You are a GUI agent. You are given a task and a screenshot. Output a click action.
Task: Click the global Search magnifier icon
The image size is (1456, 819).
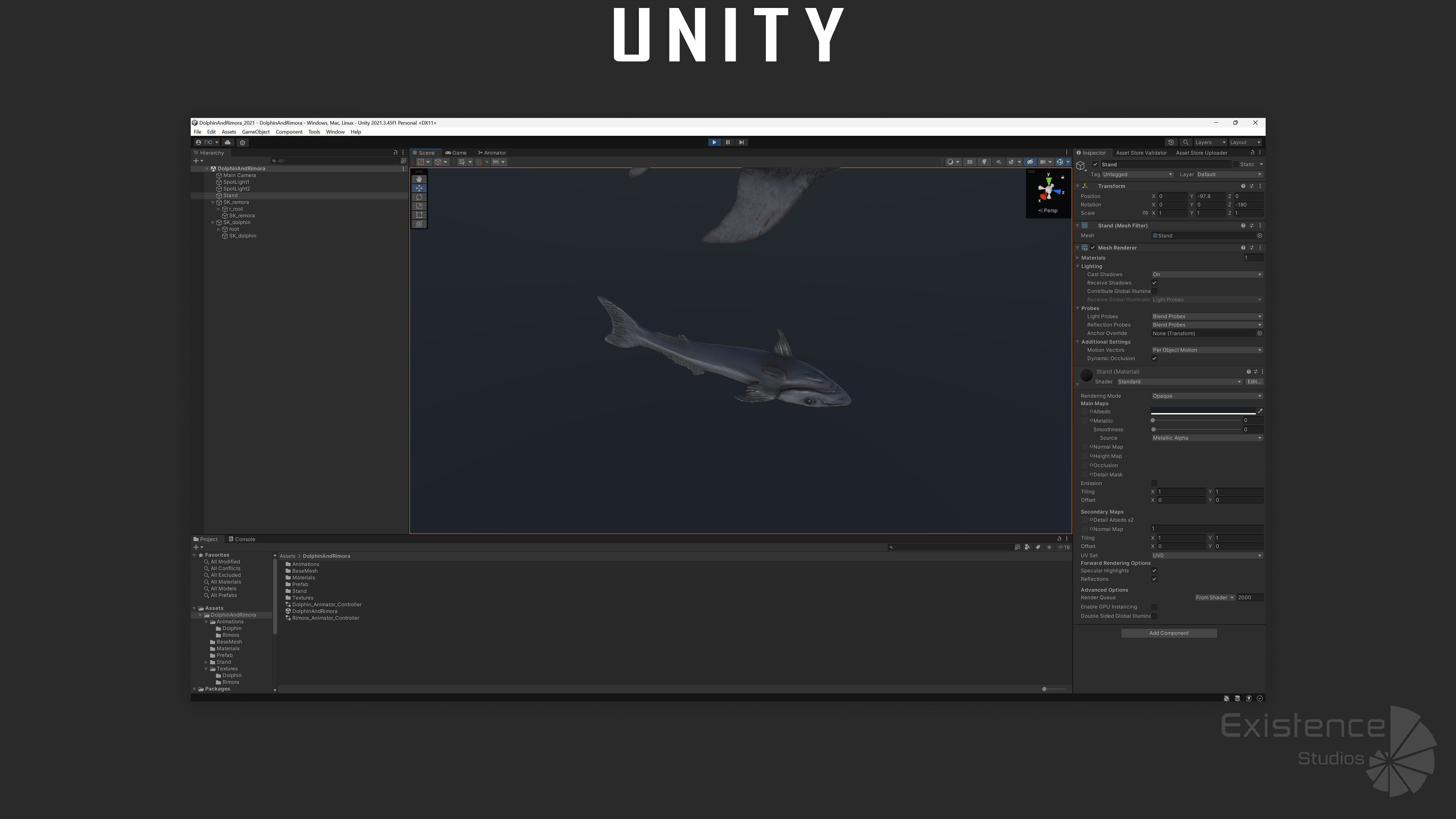[1186, 143]
